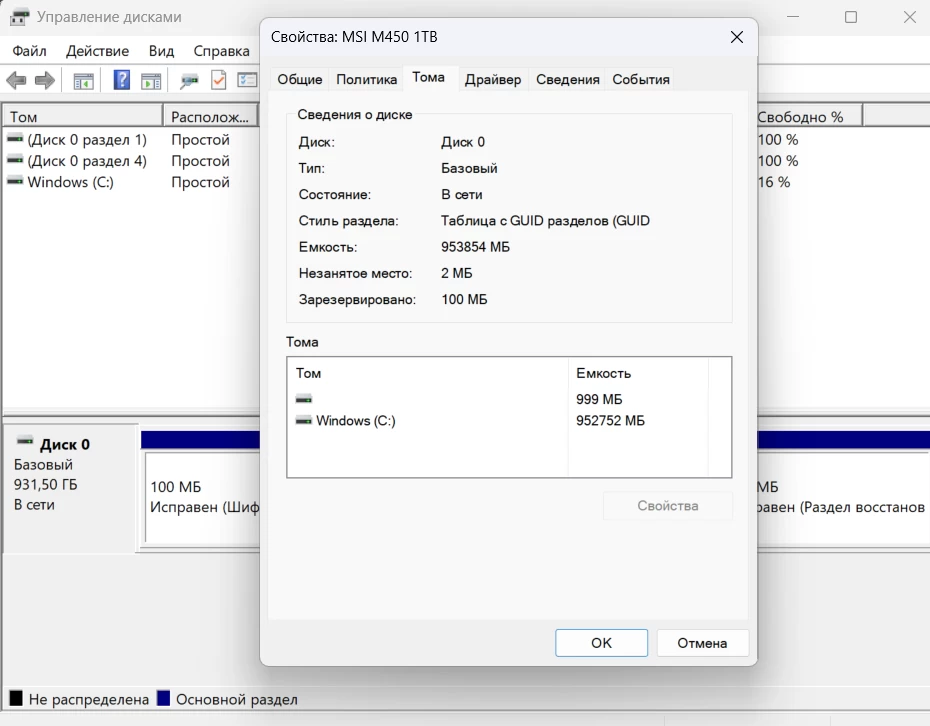
Task: Select Диск 0 раздел 4 volume row
Action: tap(86, 161)
